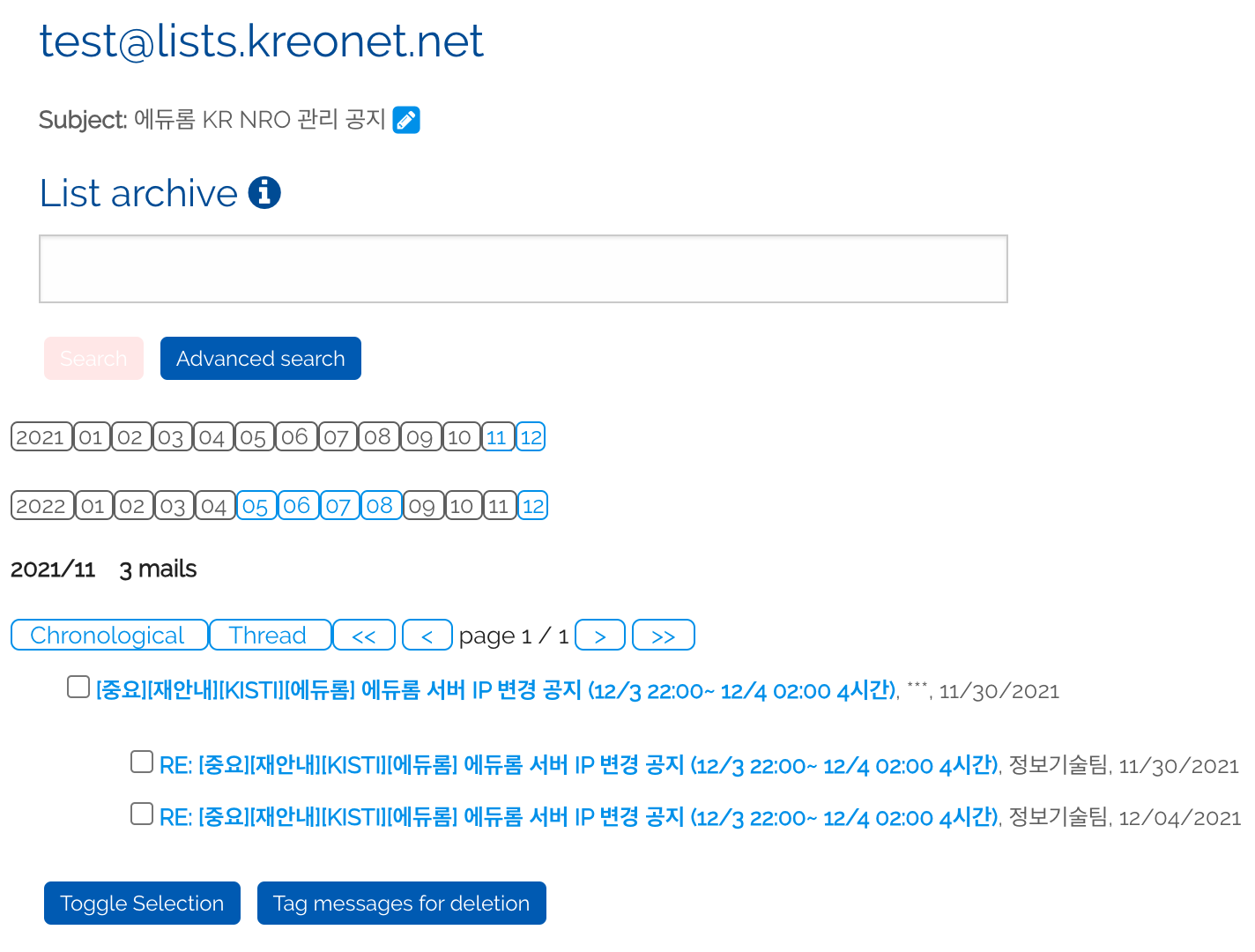Open the test@lists.kreonet.net list heading link
Screen dimensions: 1255x952
coord(262,41)
